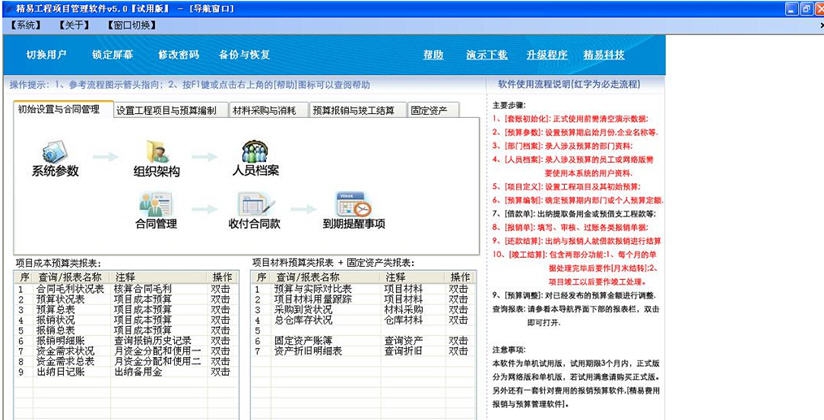824x420 pixels.
Task: Select 资产折旧明细表 report row
Action: point(364,351)
